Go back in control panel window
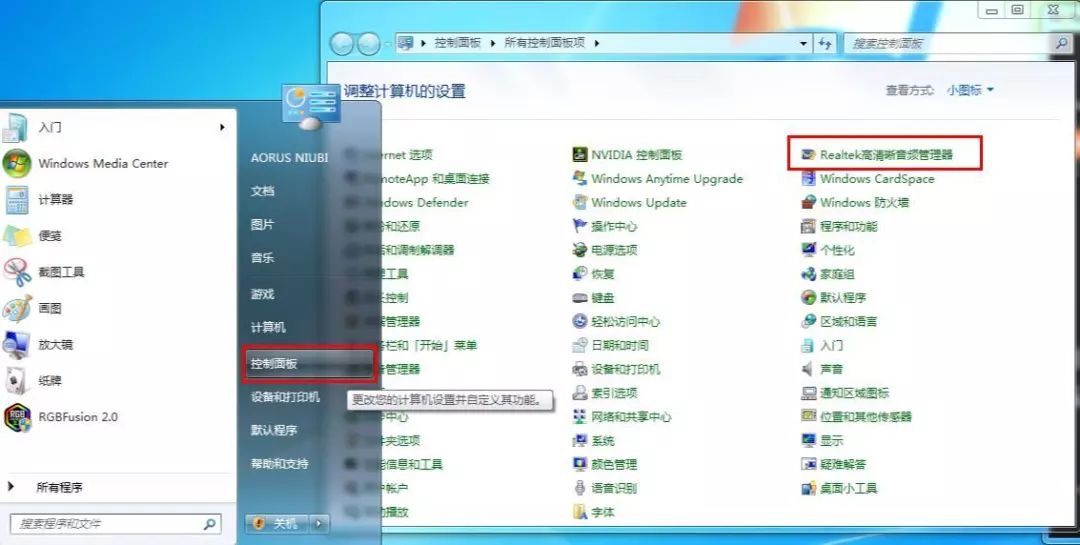Viewport: 1080px width, 545px height. pos(342,44)
